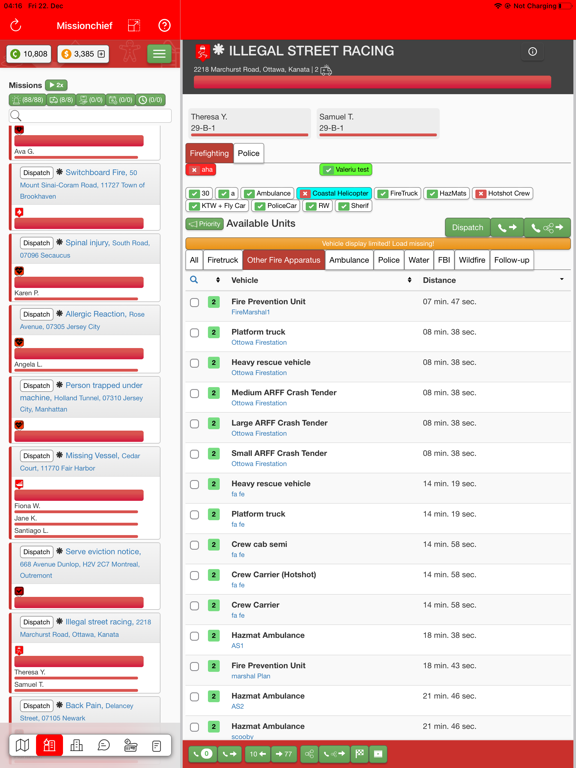Image resolution: width=576 pixels, height=768 pixels.
Task: Open the fullscreen expand icon in header
Action: coord(134,25)
